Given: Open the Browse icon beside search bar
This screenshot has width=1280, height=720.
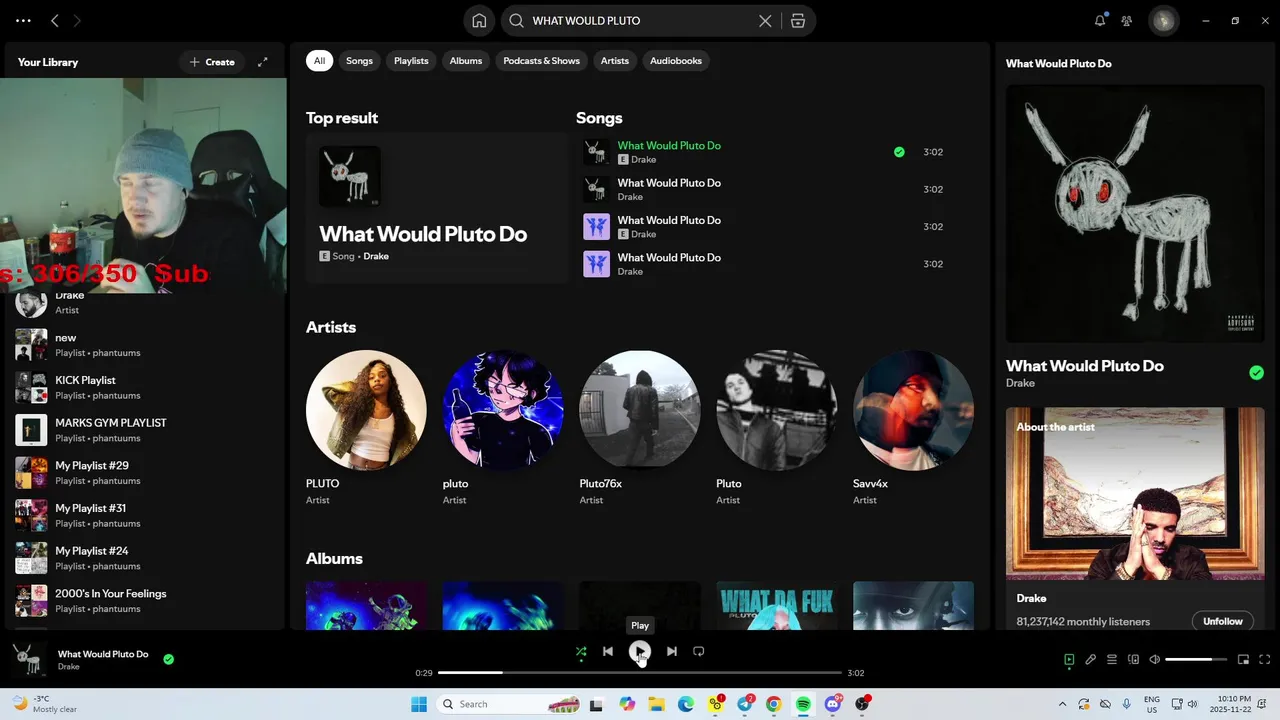Looking at the screenshot, I should pyautogui.click(x=797, y=20).
